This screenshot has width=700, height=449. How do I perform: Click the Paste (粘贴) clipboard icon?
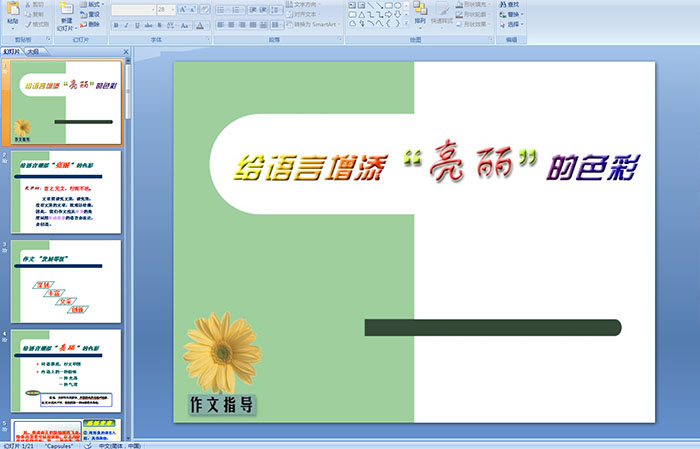pyautogui.click(x=13, y=10)
